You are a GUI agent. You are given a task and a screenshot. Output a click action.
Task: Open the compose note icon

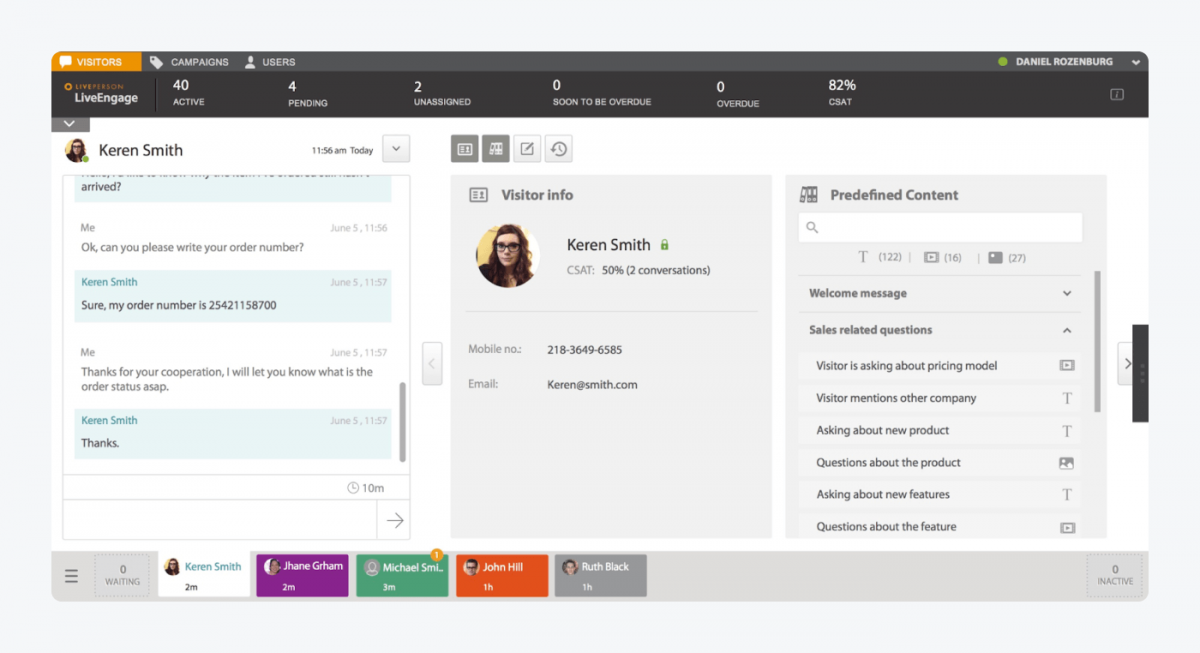(527, 148)
